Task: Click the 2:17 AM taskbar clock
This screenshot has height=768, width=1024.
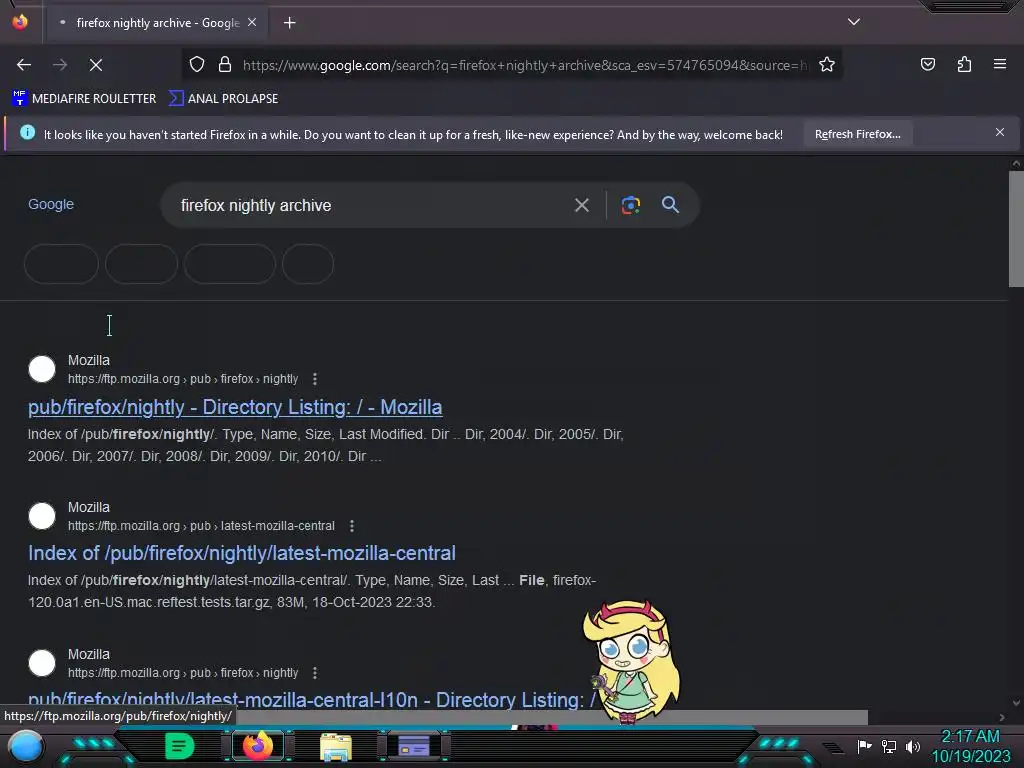Action: (x=970, y=736)
